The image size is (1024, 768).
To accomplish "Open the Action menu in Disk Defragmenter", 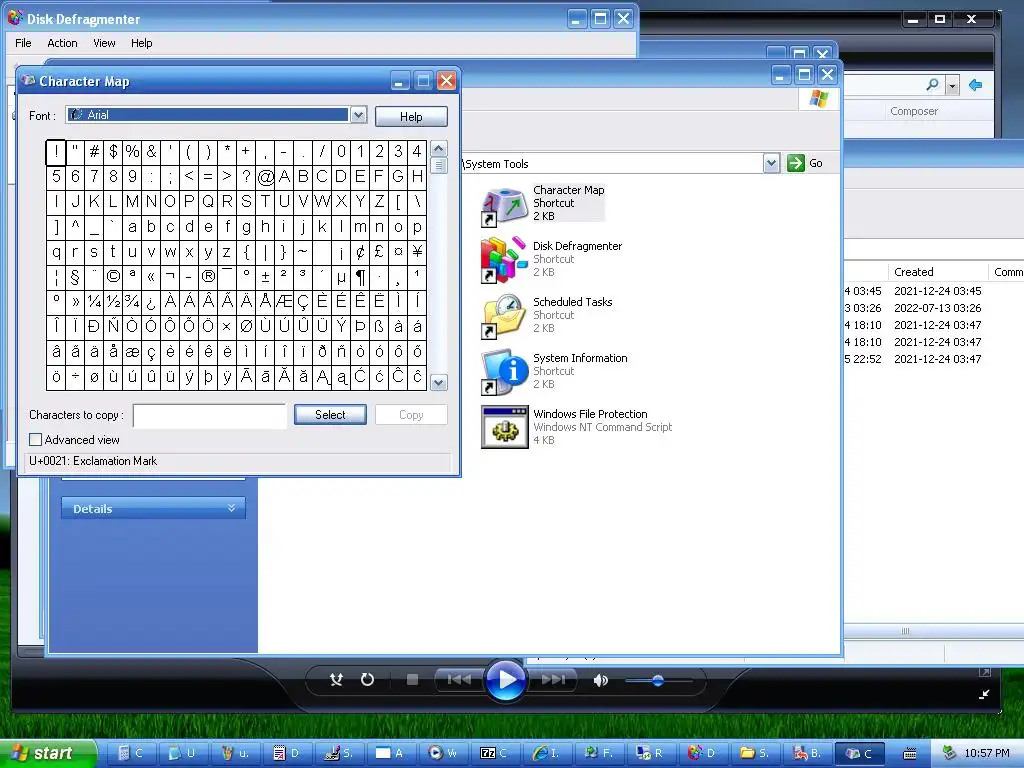I will (62, 43).
